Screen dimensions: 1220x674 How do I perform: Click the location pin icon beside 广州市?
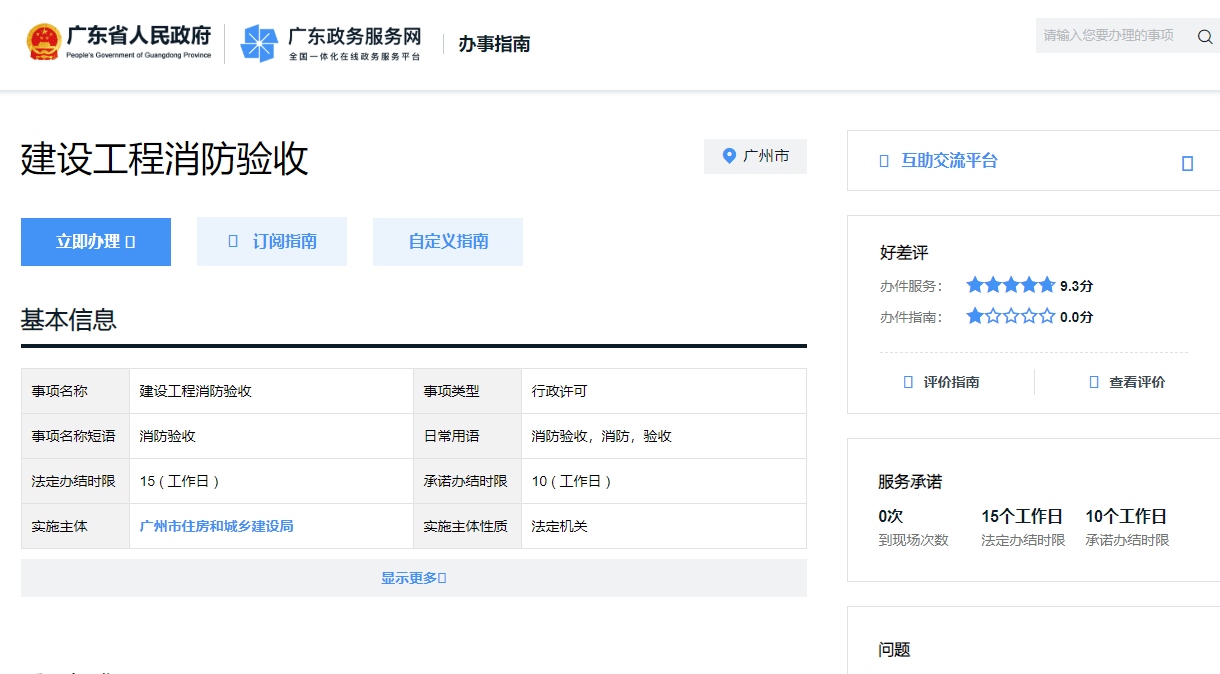[728, 156]
